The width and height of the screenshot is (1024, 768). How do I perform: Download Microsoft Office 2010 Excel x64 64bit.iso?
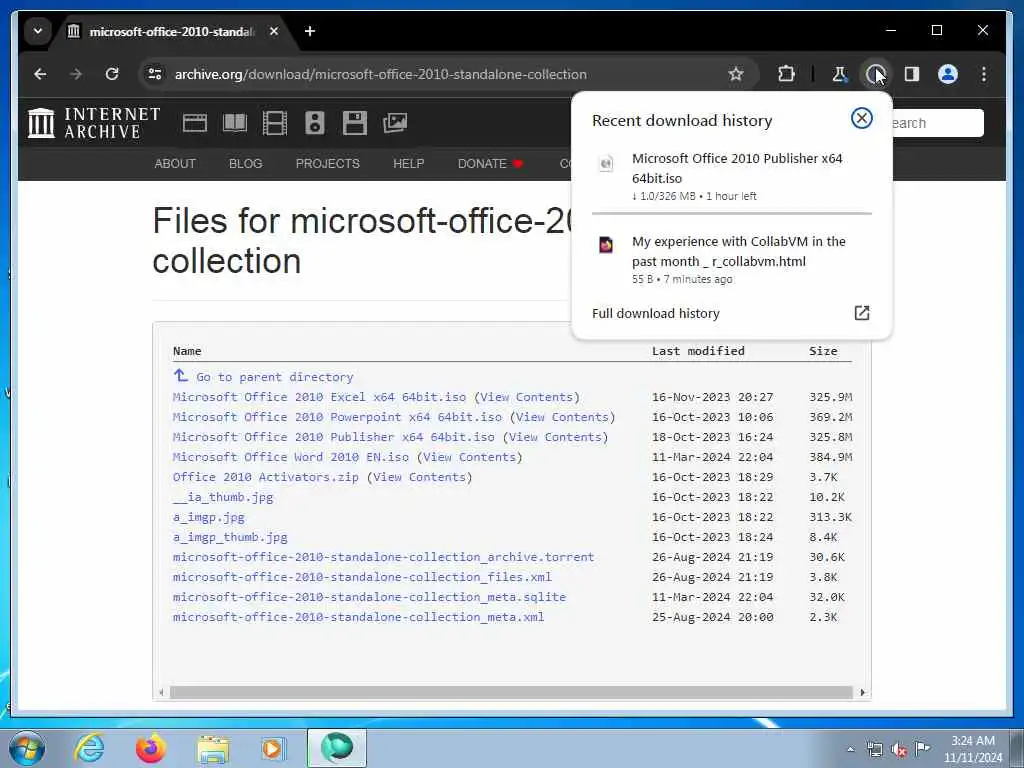[319, 397]
